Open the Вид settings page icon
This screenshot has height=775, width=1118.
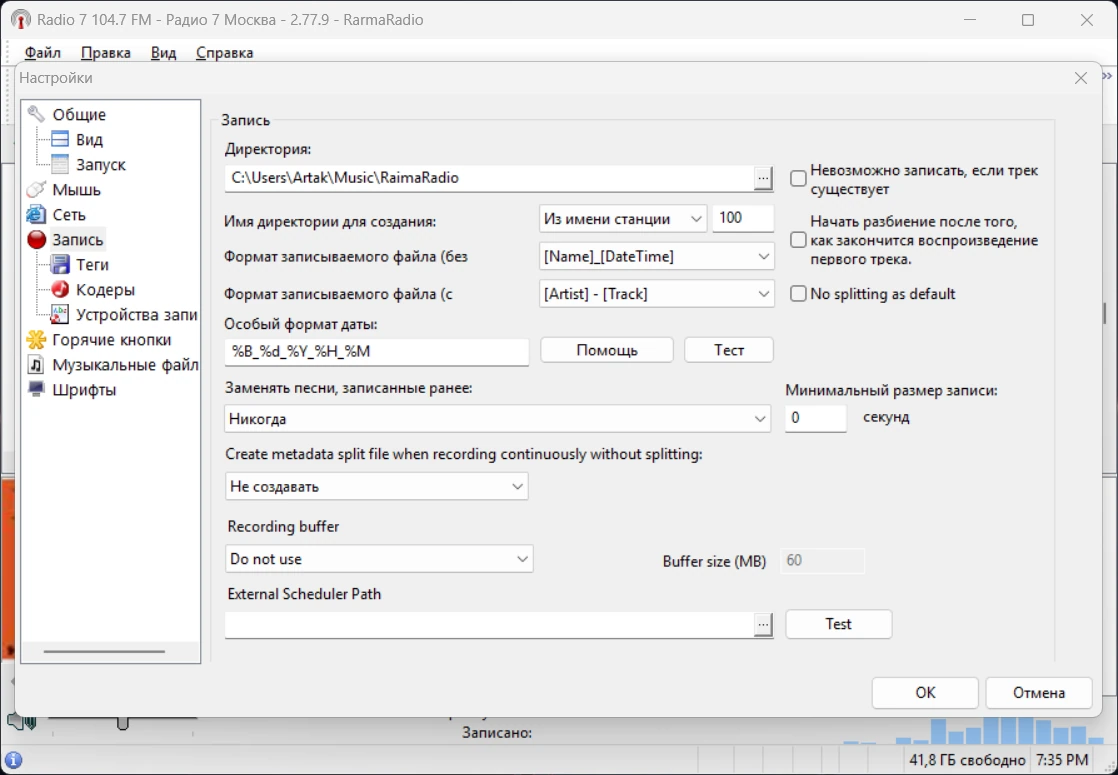tap(61, 139)
